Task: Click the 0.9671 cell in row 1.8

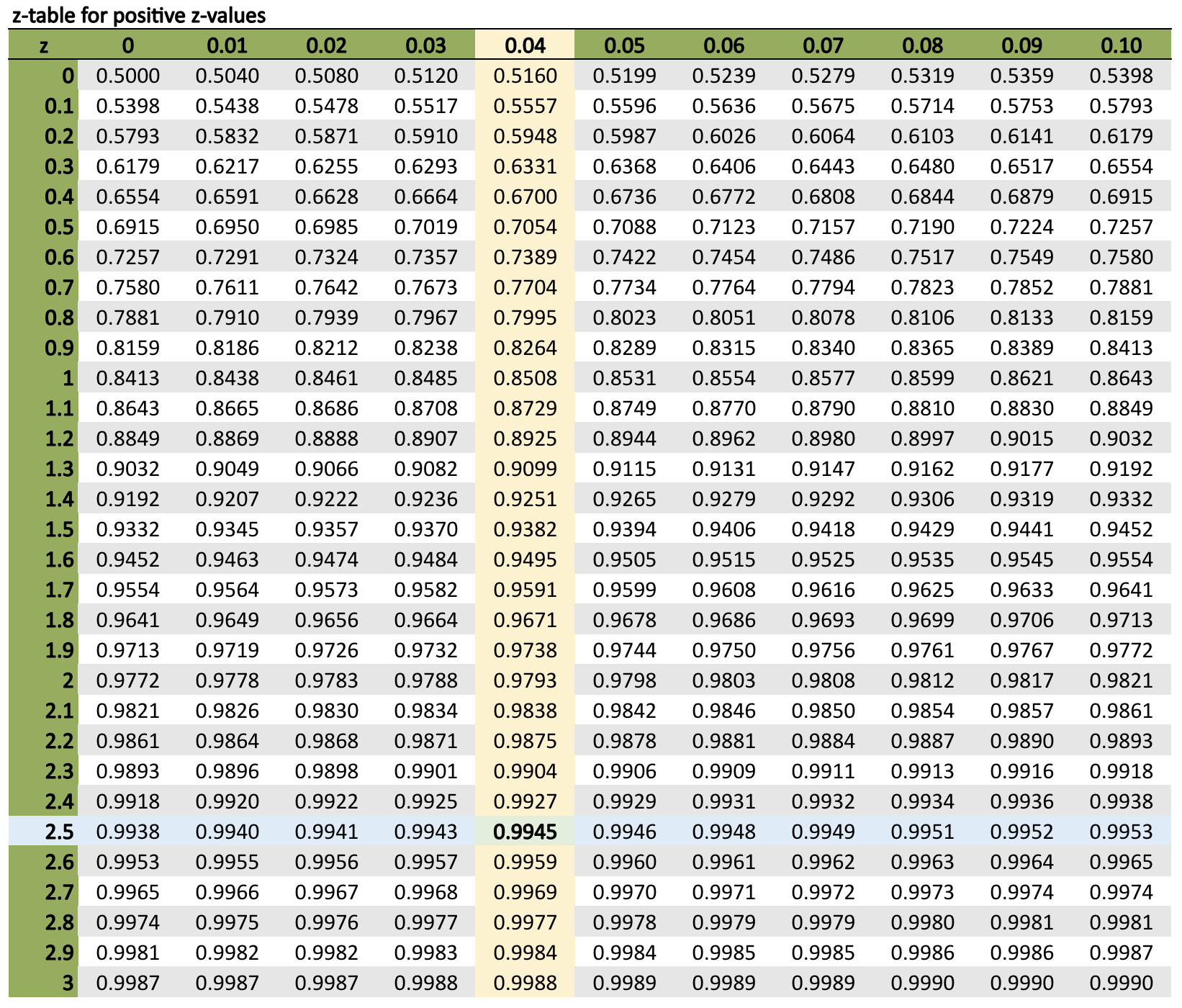Action: [x=525, y=620]
